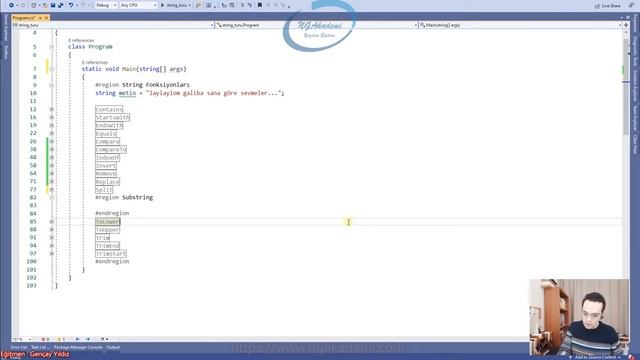The width and height of the screenshot is (640, 360).
Task: Click Add to Source Control in the status bar
Action: pos(596,357)
